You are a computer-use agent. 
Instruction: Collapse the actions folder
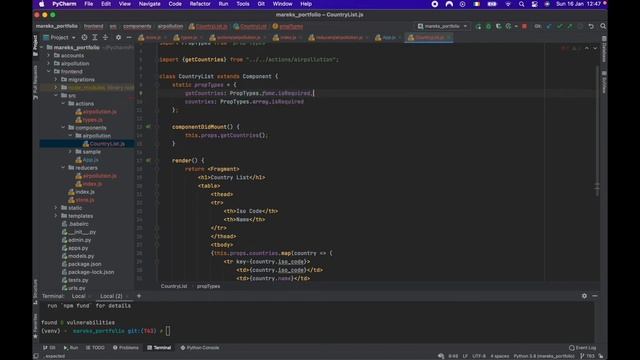tap(63, 104)
